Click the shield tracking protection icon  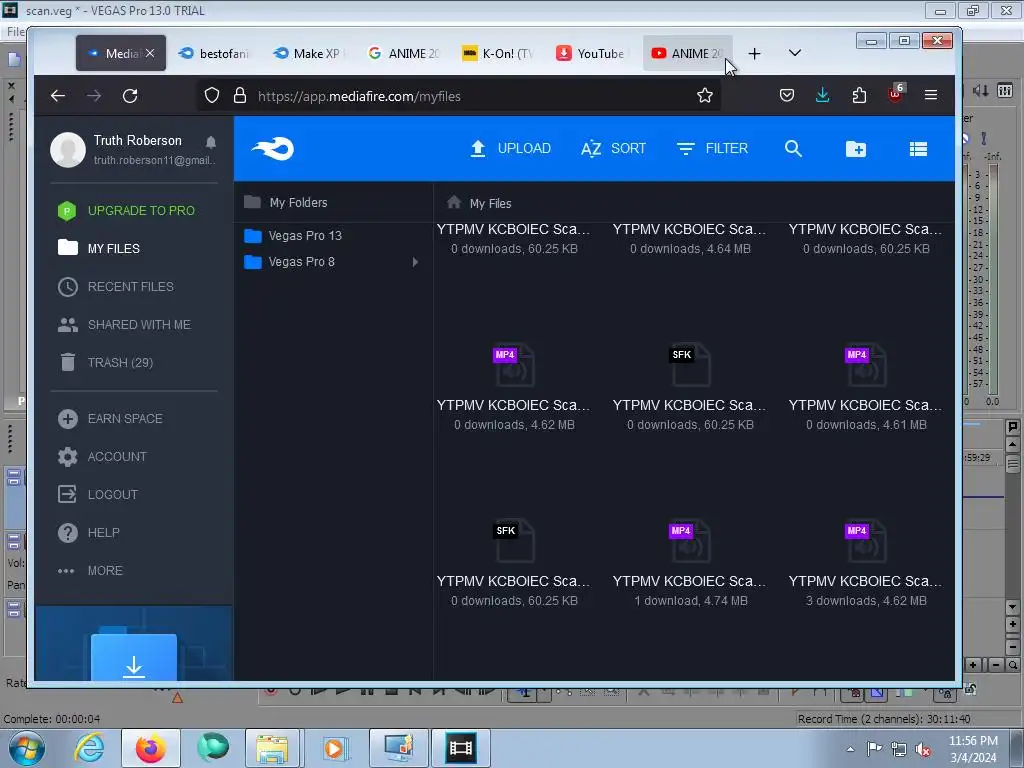[212, 95]
